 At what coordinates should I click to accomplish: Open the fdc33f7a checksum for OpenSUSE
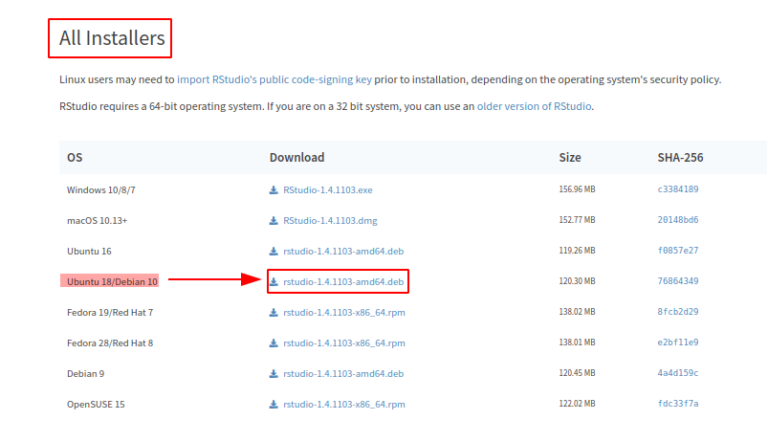pyautogui.click(x=678, y=405)
